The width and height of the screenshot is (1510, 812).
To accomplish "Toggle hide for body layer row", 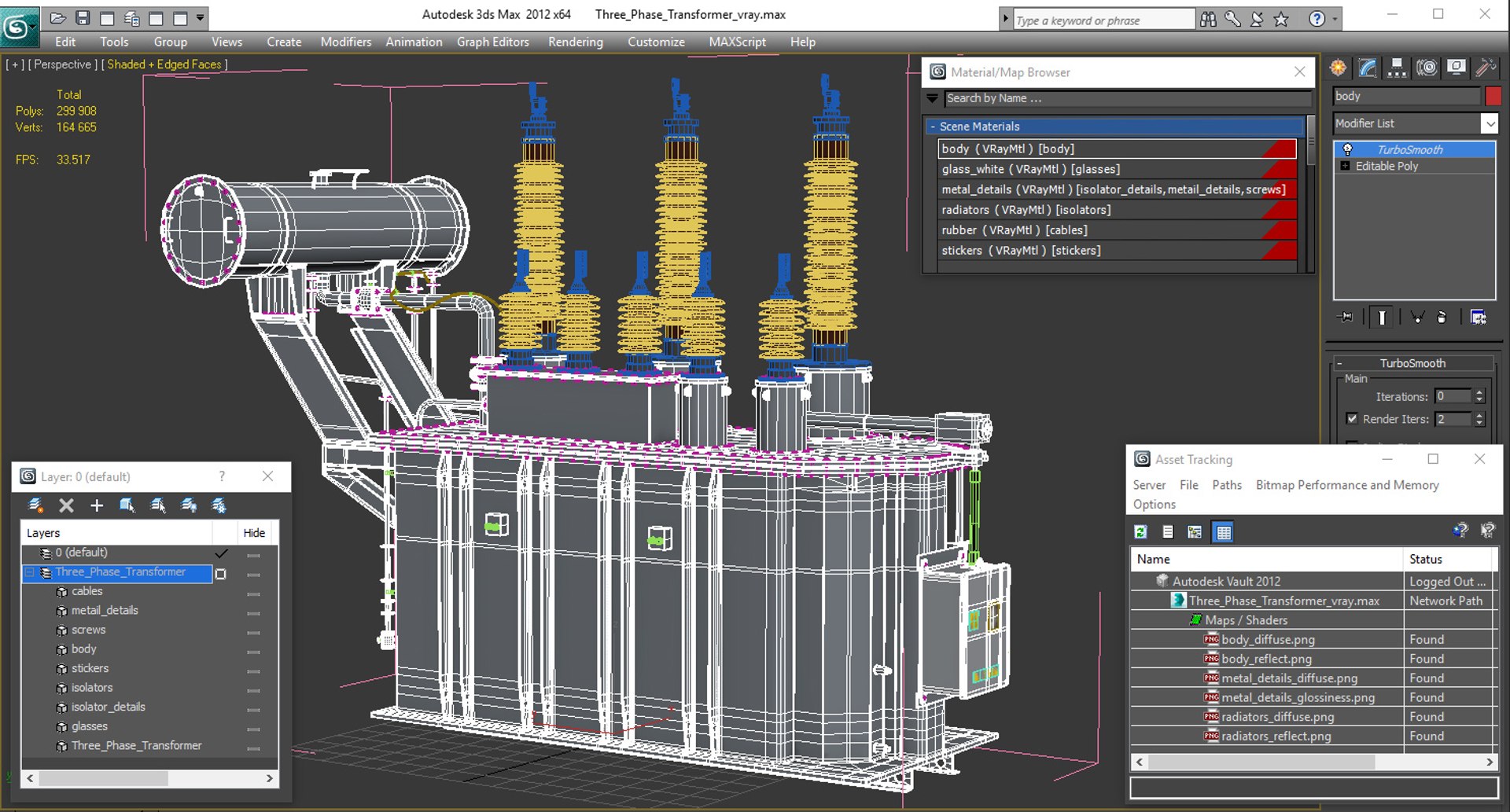I will pos(253,652).
